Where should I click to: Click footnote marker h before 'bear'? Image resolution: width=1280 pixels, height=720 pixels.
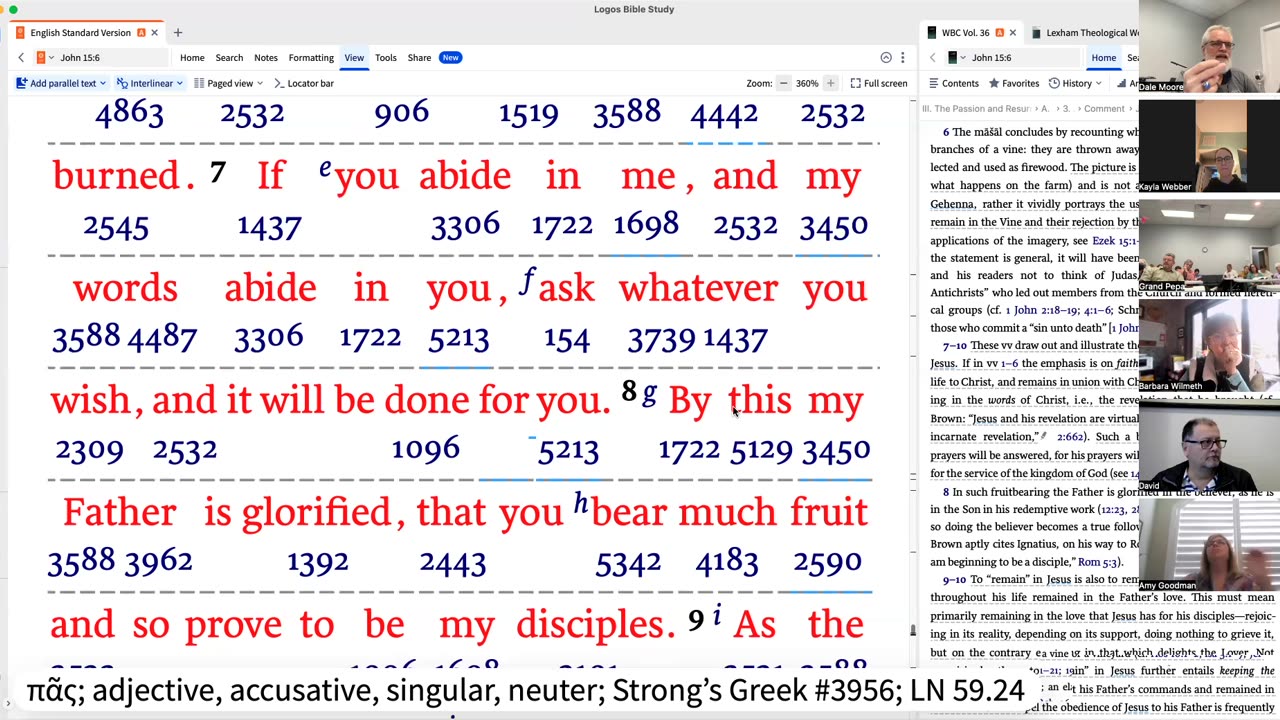tap(580, 503)
